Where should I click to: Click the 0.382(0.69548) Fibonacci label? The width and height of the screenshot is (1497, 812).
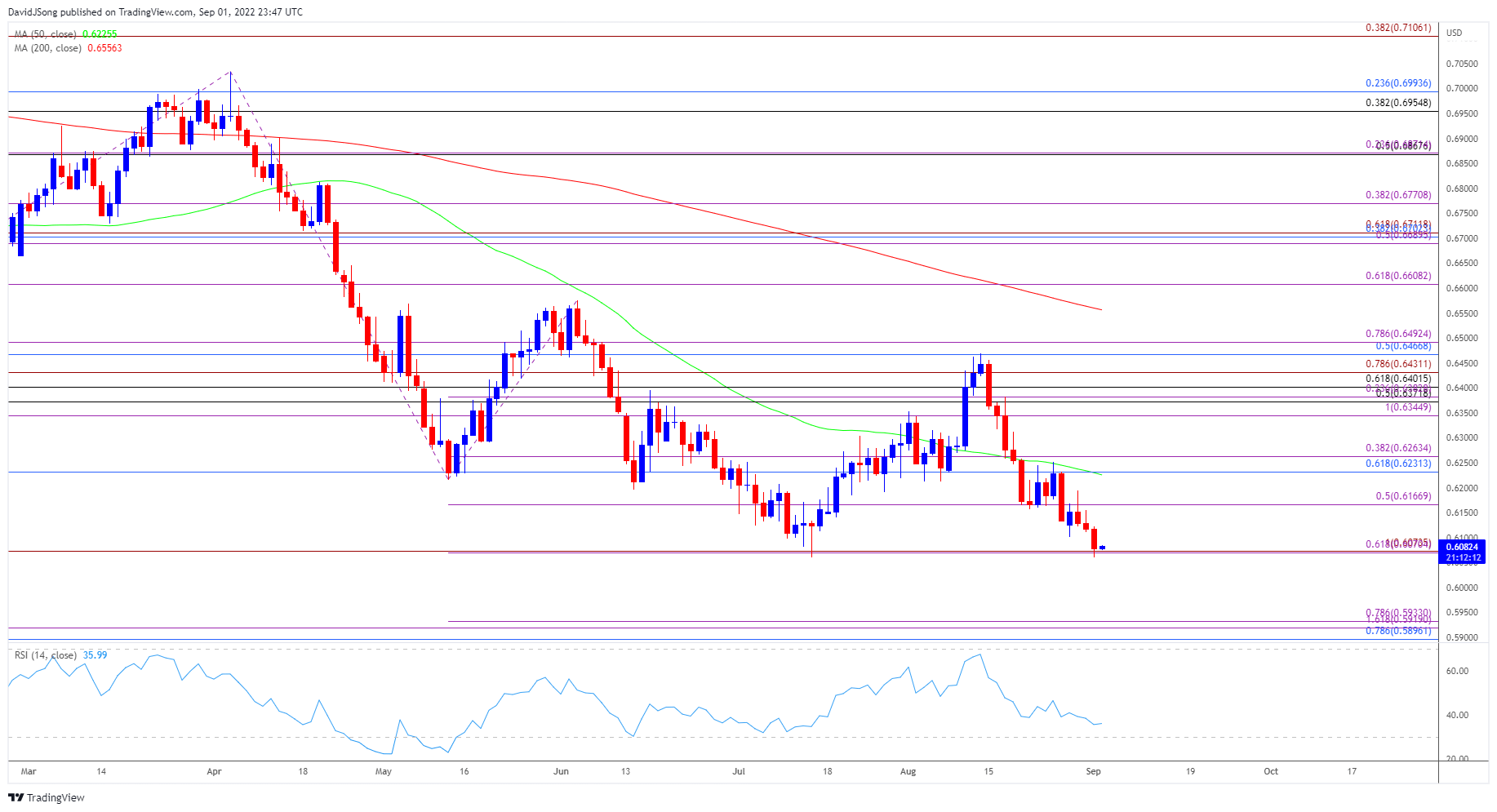click(x=1398, y=103)
